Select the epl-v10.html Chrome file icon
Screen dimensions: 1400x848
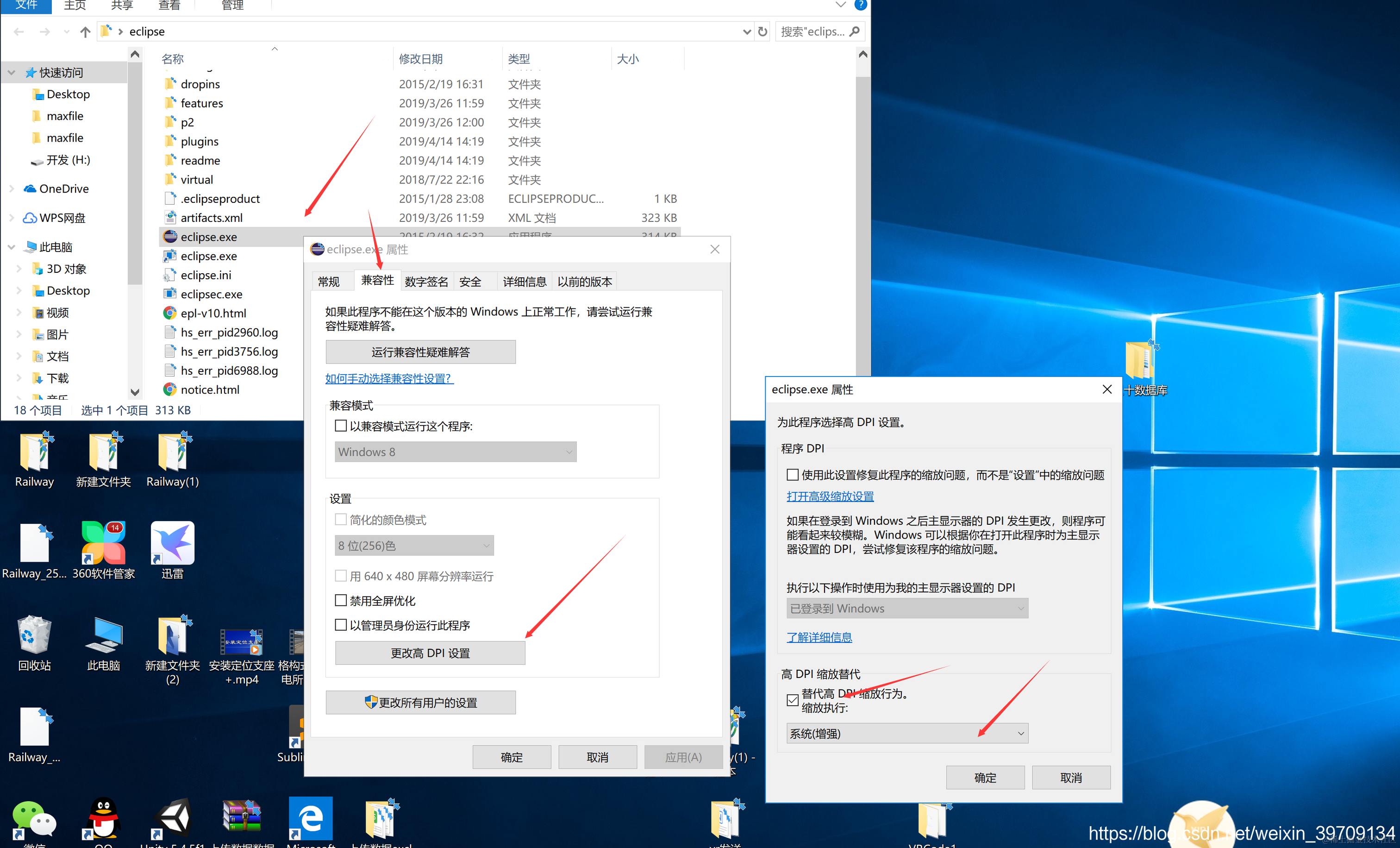pos(170,313)
